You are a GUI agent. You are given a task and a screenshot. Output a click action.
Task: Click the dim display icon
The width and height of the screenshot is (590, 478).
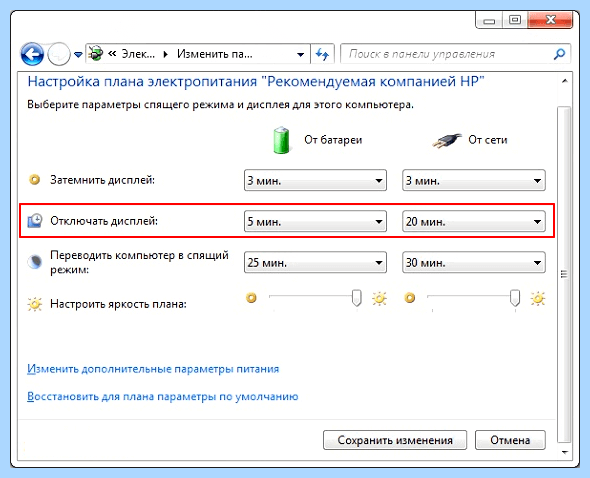(35, 180)
